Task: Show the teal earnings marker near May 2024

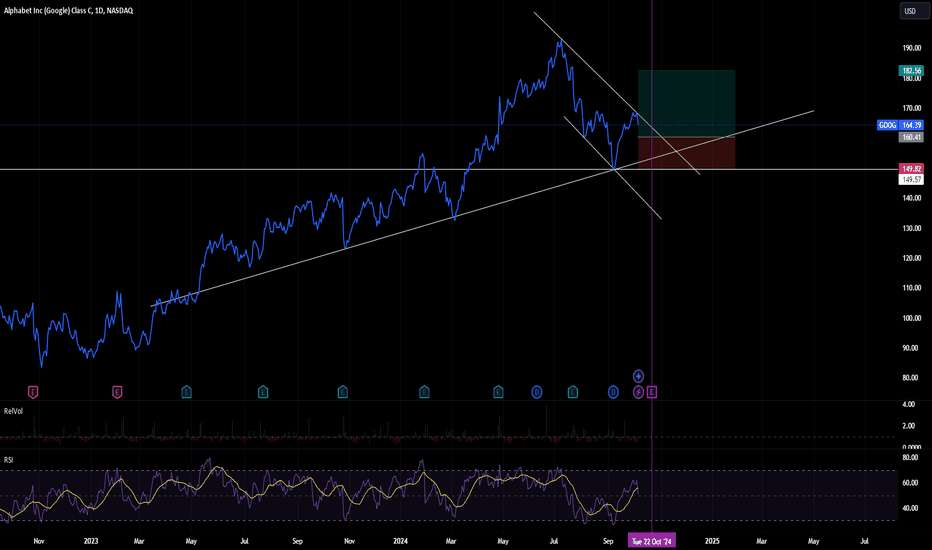Action: (498, 392)
